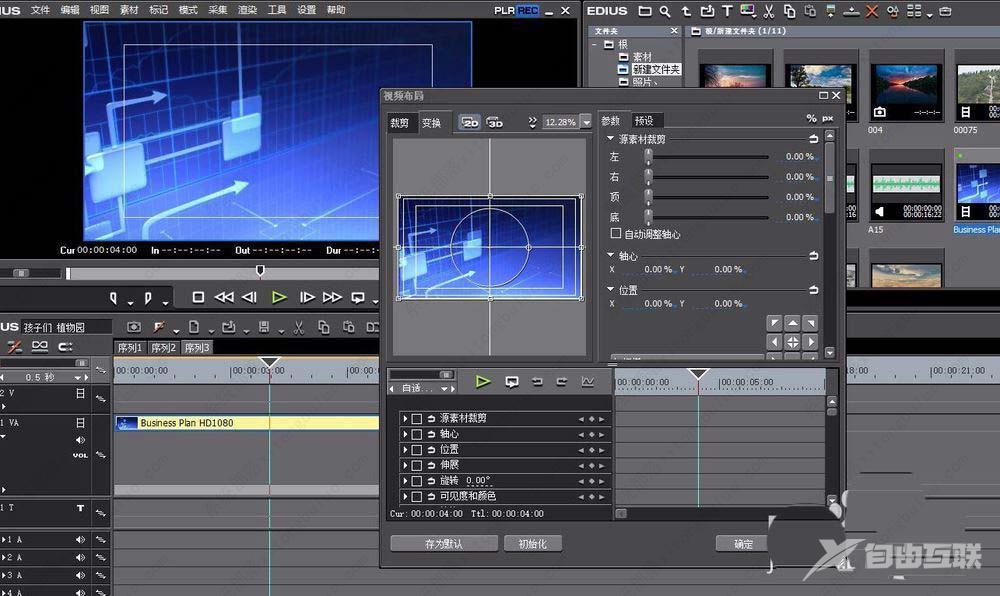This screenshot has height=596, width=1000.
Task: Open the 文件 menu
Action: 40,10
